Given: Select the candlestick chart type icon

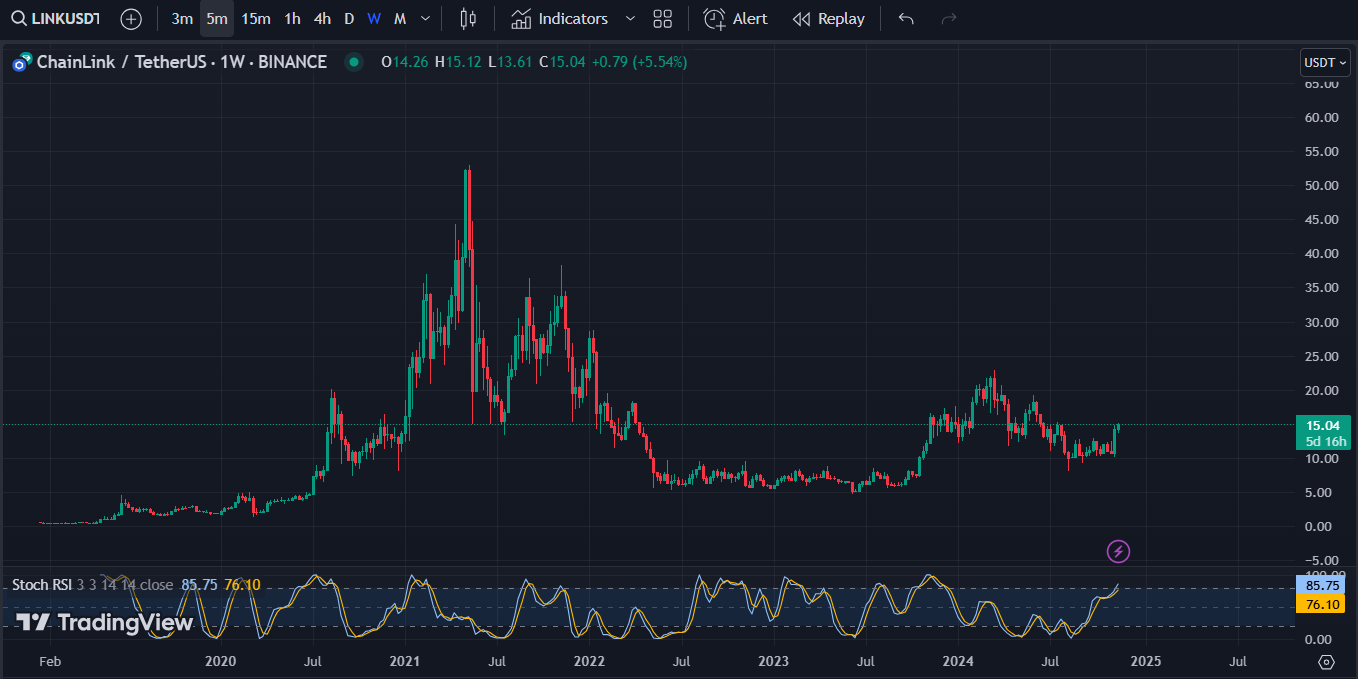Looking at the screenshot, I should point(467,18).
